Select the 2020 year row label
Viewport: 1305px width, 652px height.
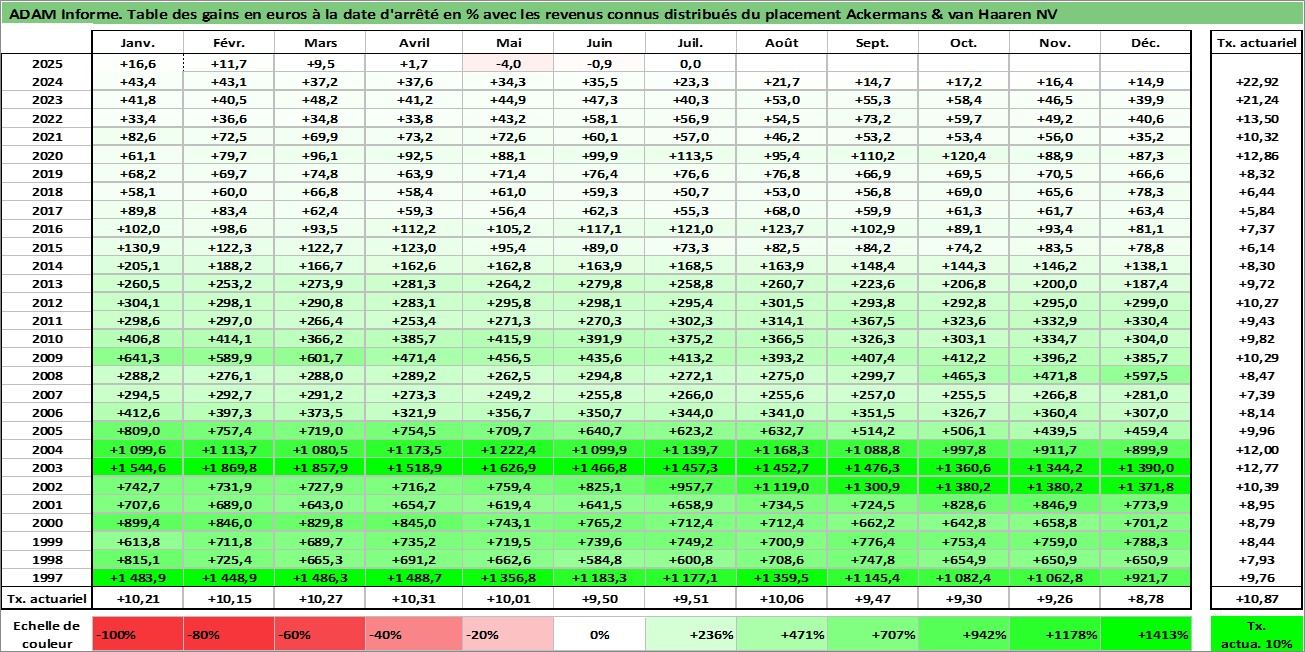47,155
